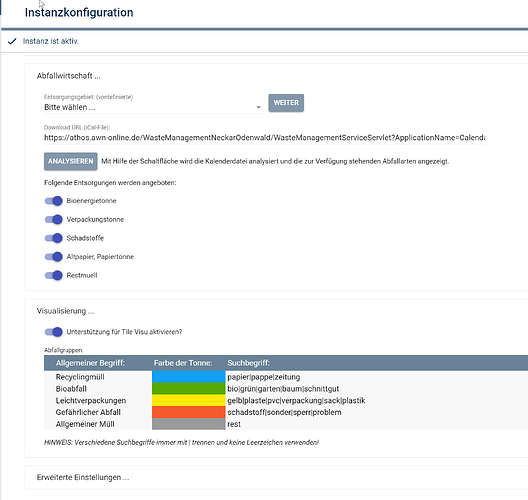528x500 pixels.
Task: Click the Instanzkonfiguration heading
Action: (79, 12)
